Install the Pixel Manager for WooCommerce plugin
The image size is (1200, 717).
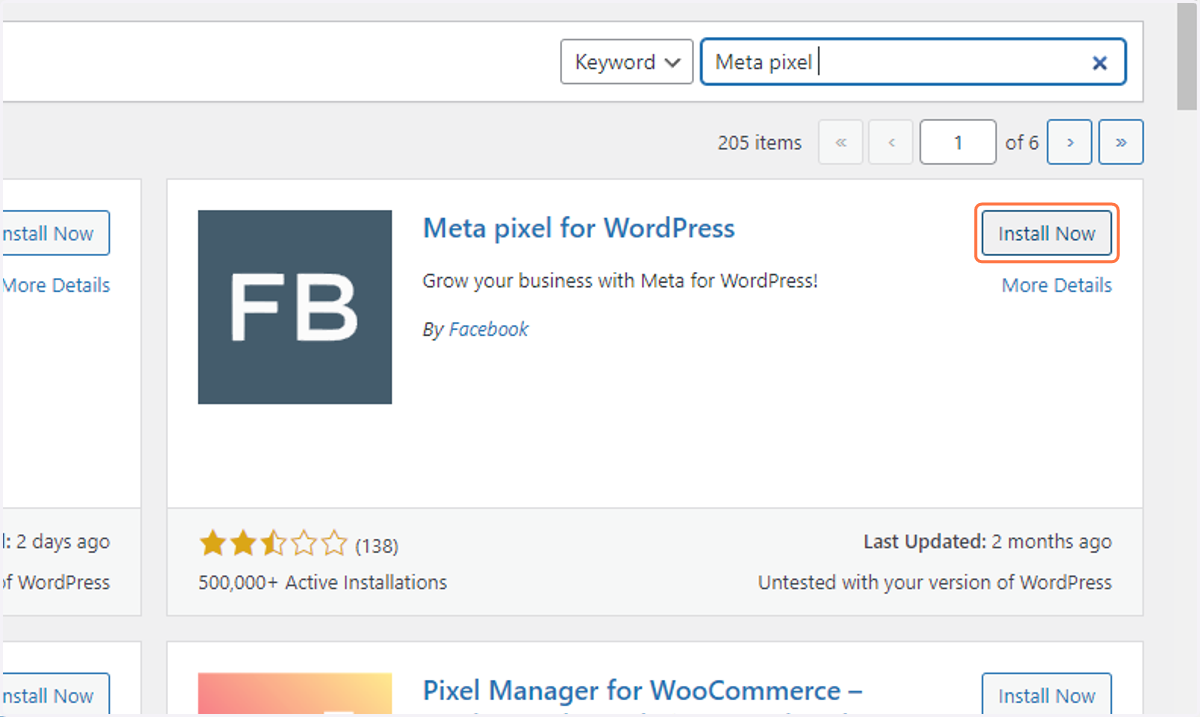click(1047, 696)
